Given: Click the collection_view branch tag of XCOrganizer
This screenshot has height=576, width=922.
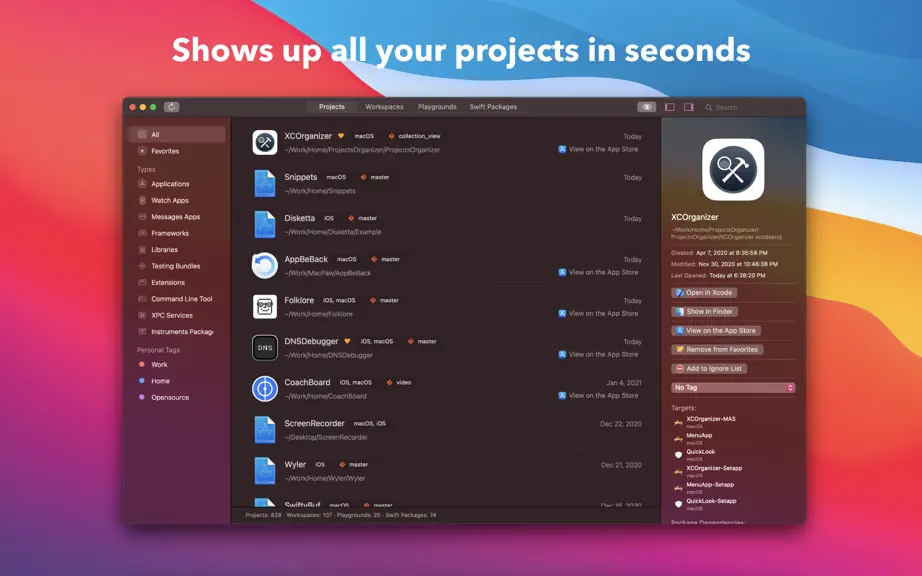Looking at the screenshot, I should (x=414, y=136).
